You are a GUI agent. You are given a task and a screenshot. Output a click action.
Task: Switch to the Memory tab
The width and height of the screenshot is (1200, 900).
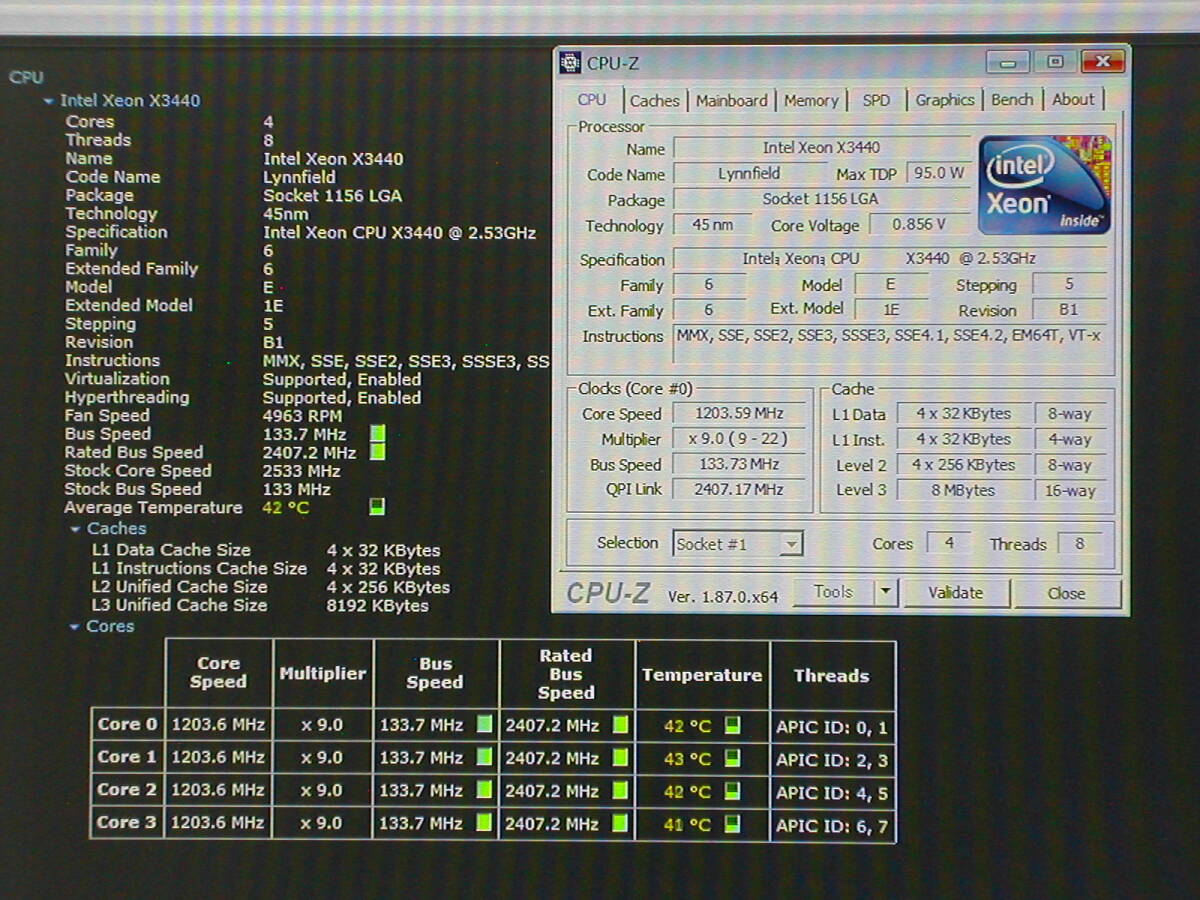click(811, 100)
